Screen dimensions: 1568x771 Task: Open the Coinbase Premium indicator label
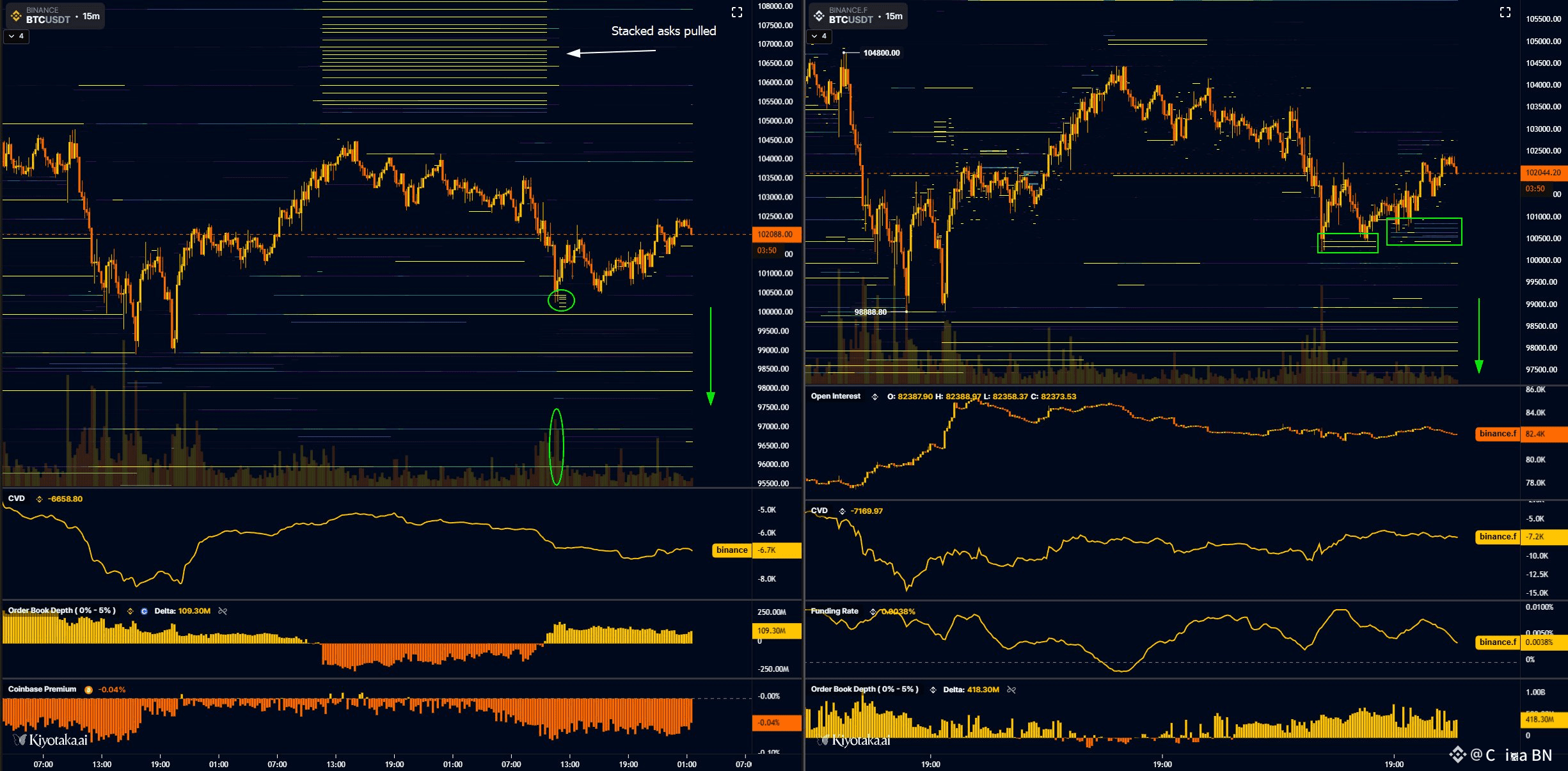42,689
